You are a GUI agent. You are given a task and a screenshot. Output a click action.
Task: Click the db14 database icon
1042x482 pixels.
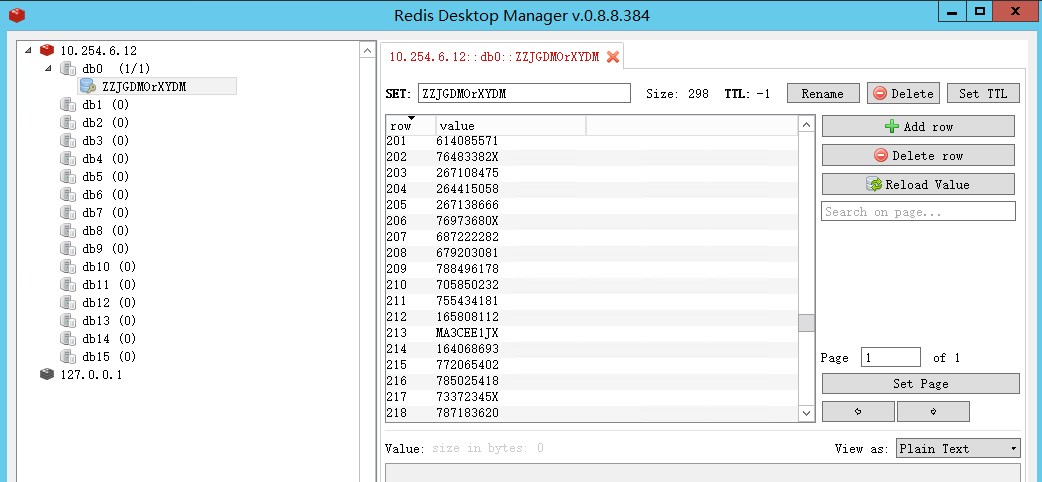click(68, 338)
